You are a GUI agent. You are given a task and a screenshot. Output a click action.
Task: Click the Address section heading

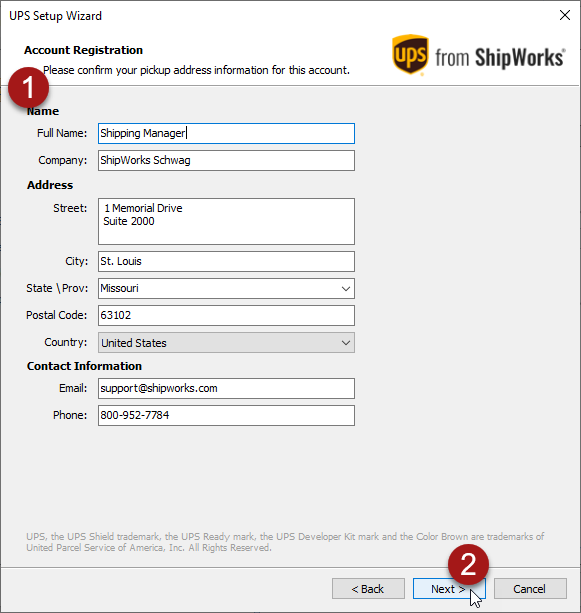click(x=50, y=185)
